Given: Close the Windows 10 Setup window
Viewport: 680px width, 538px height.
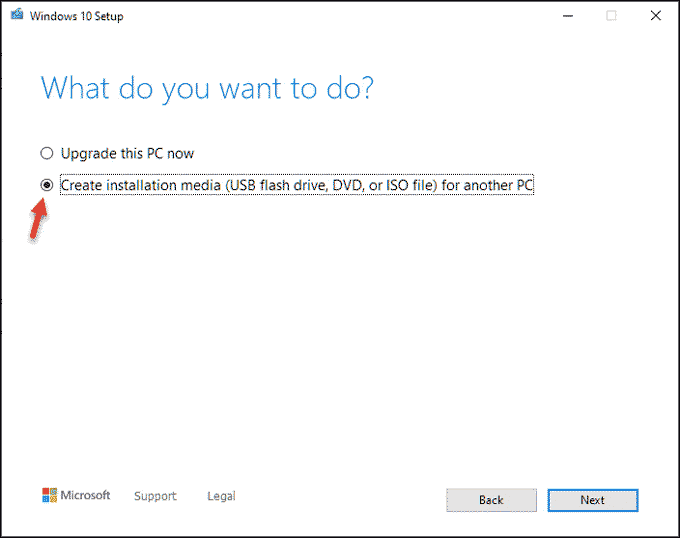Looking at the screenshot, I should tap(656, 16).
